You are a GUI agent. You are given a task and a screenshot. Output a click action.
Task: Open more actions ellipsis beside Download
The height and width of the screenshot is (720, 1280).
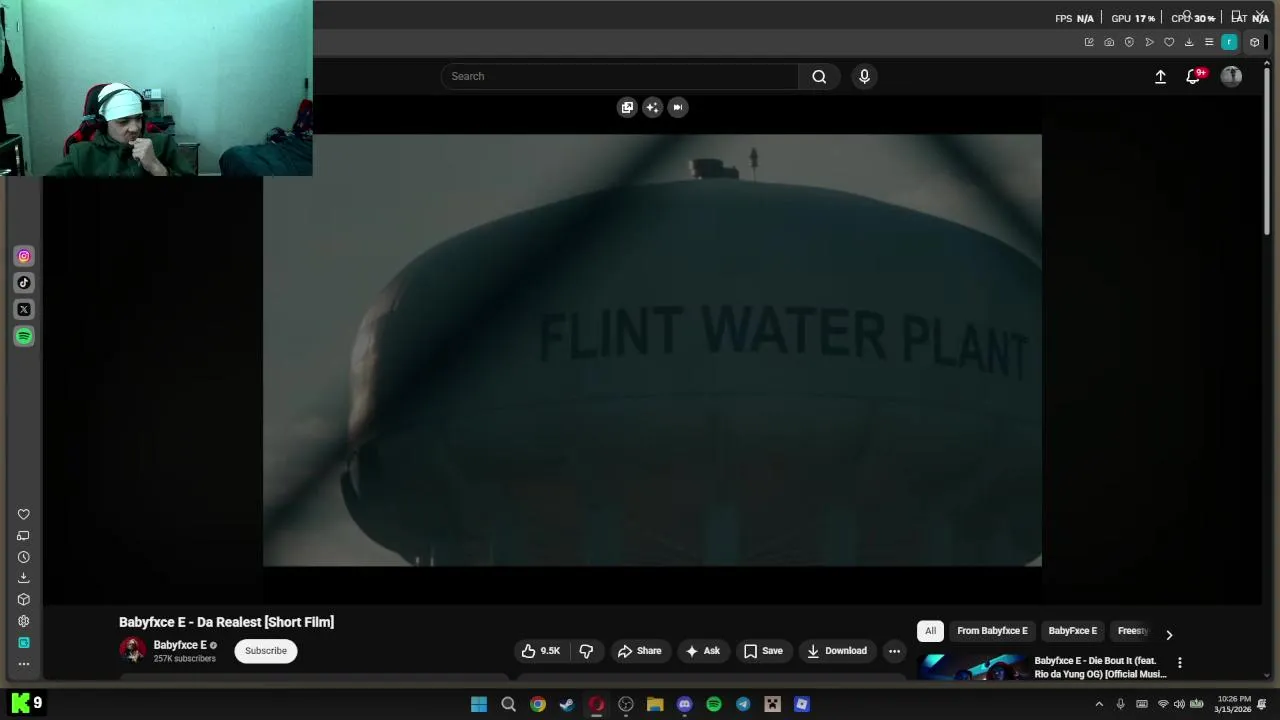point(894,651)
